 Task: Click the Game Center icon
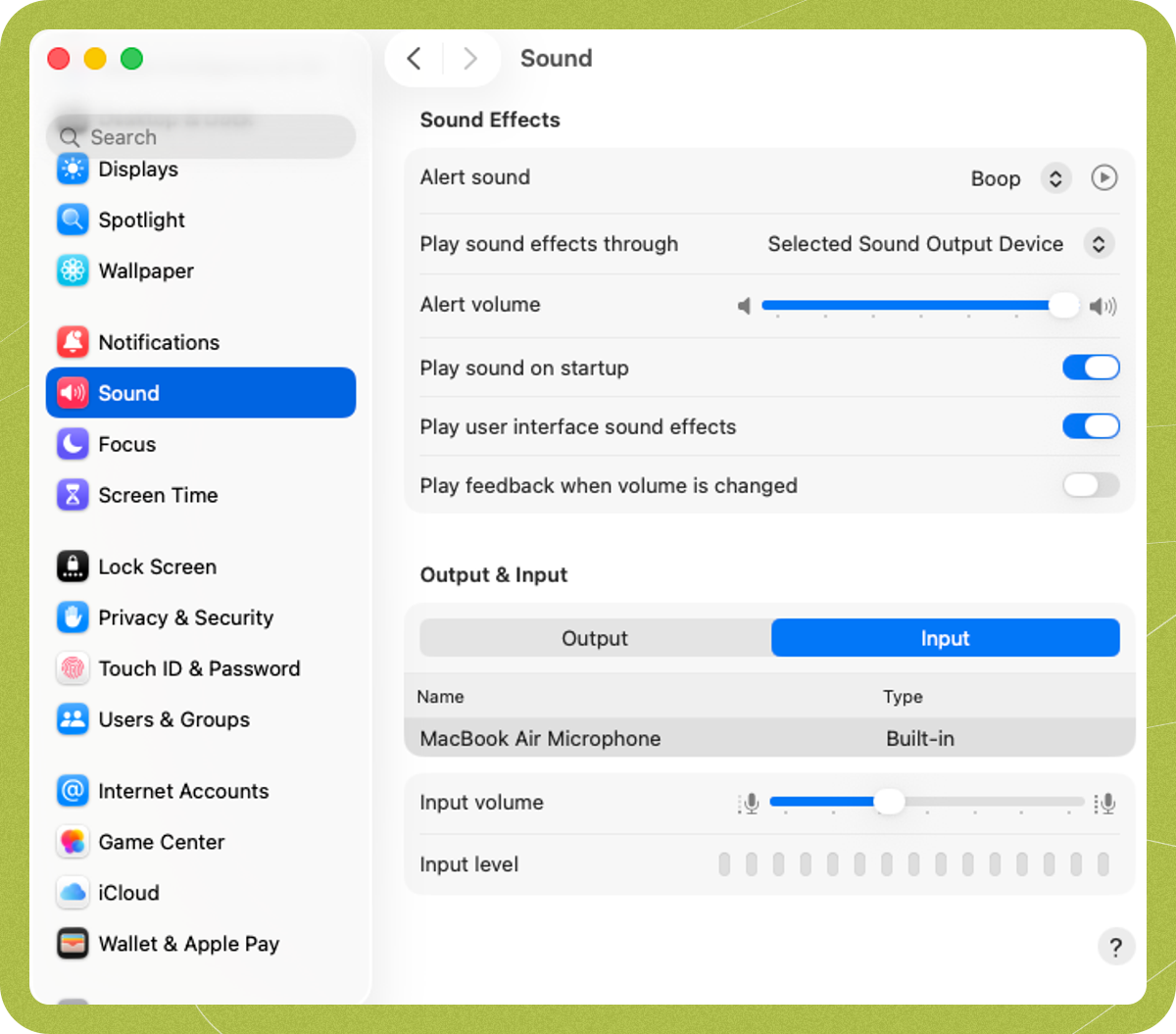coord(73,842)
